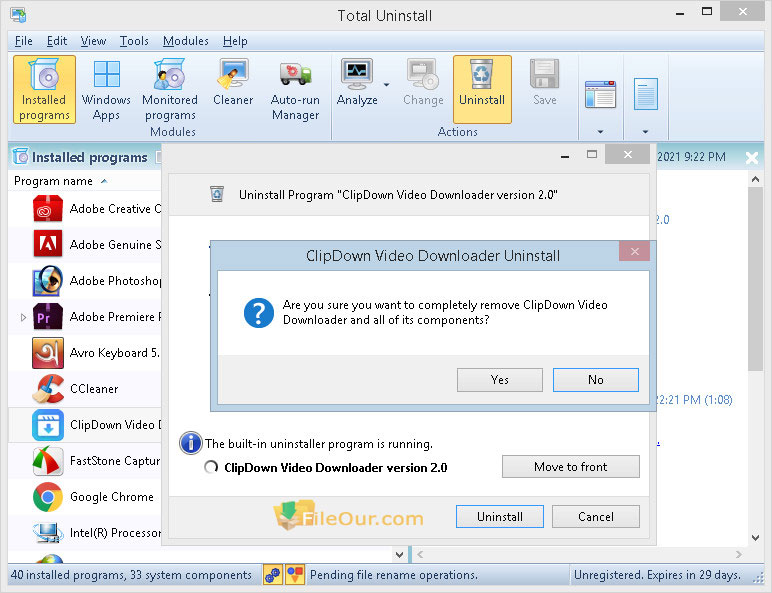Click the shapes status bar icon
This screenshot has width=772, height=593.
tap(295, 574)
